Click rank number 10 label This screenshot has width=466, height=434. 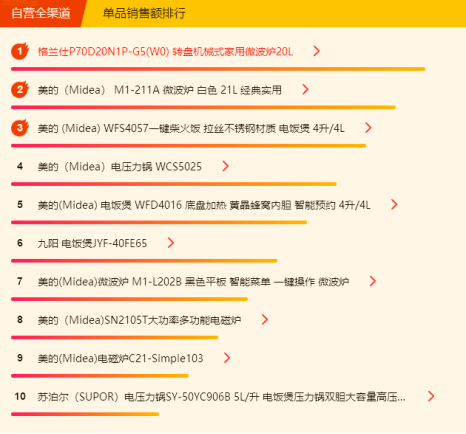click(20, 396)
